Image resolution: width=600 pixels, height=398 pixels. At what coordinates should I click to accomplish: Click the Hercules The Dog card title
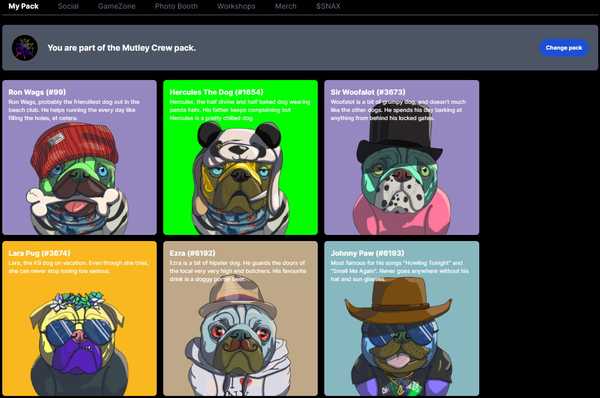coord(216,92)
